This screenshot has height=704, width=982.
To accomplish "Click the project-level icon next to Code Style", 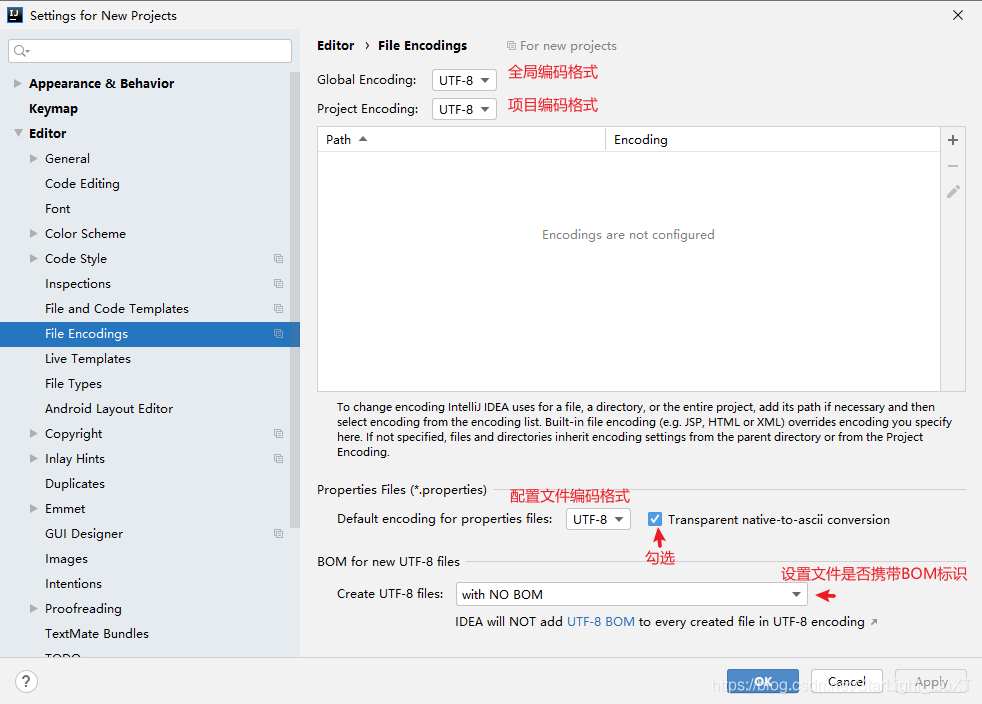I will [279, 259].
